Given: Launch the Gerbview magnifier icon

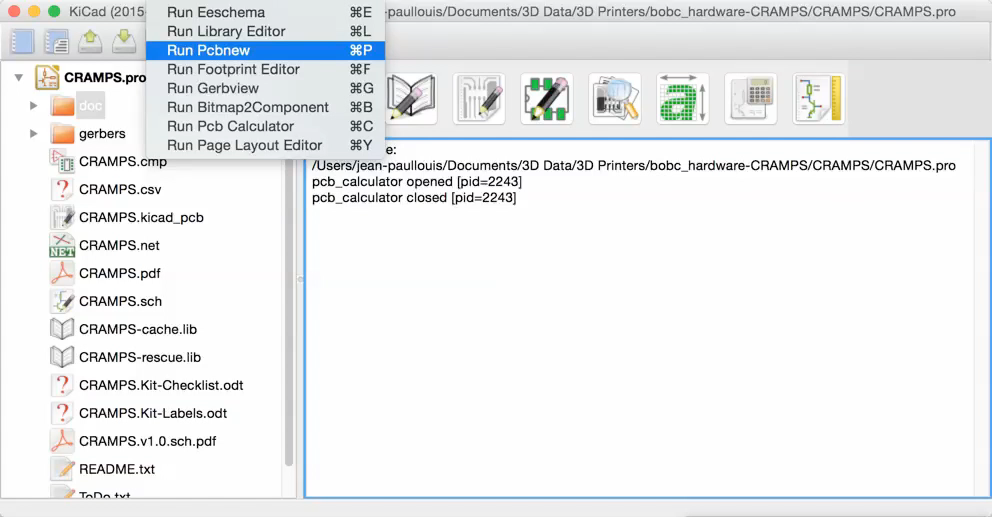Looking at the screenshot, I should tap(615, 98).
